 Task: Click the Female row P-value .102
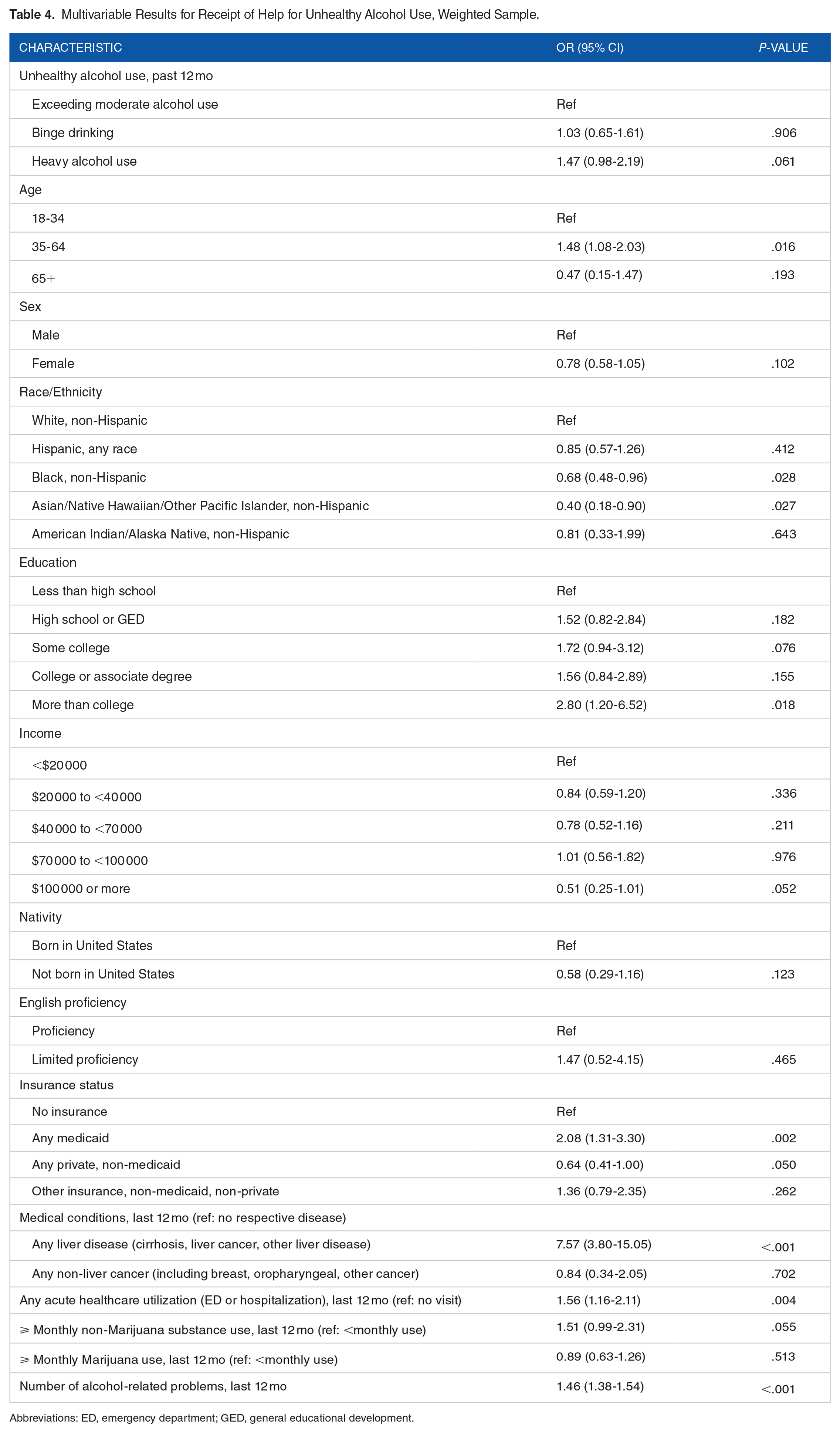783,364
